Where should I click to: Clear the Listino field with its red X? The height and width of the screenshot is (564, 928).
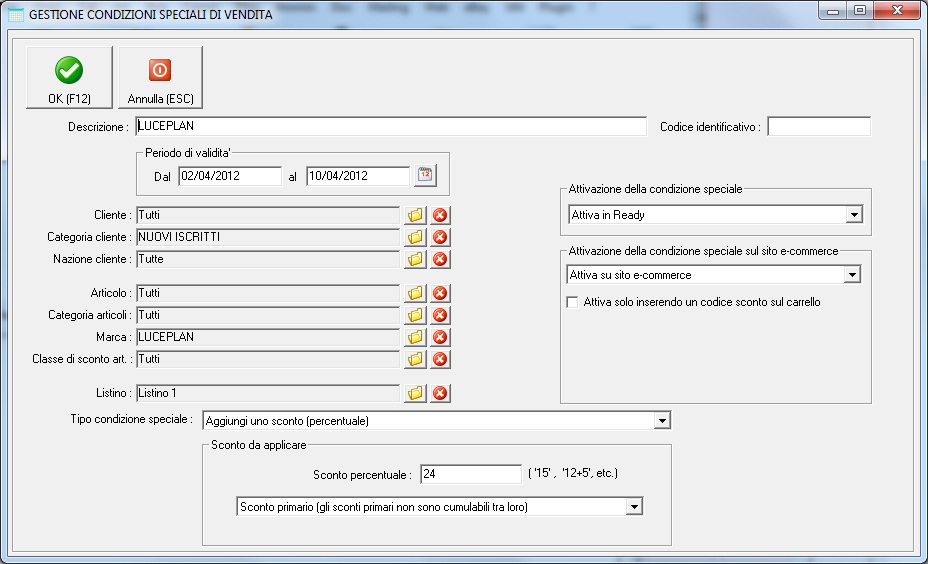pos(440,393)
